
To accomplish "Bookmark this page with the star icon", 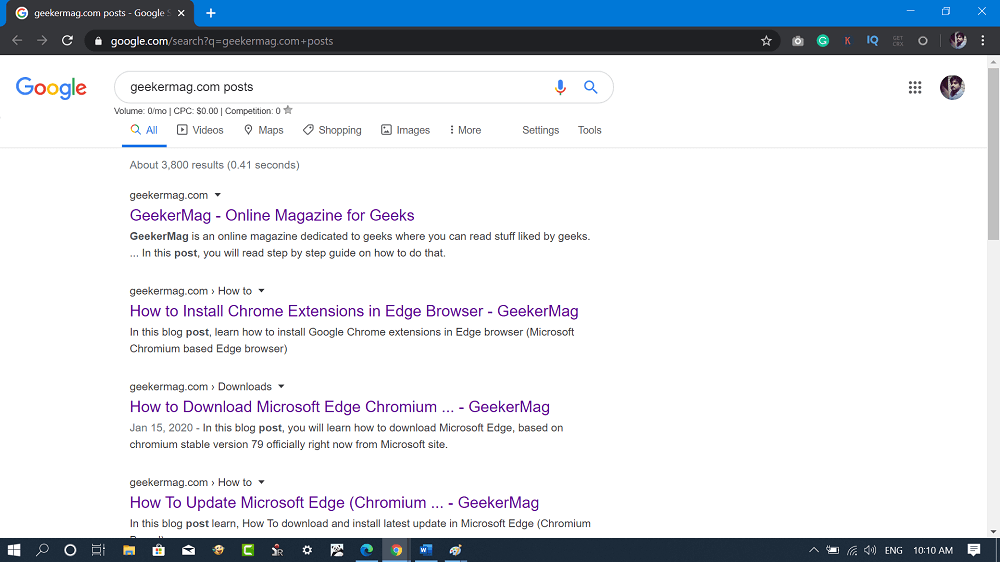I will coord(766,41).
